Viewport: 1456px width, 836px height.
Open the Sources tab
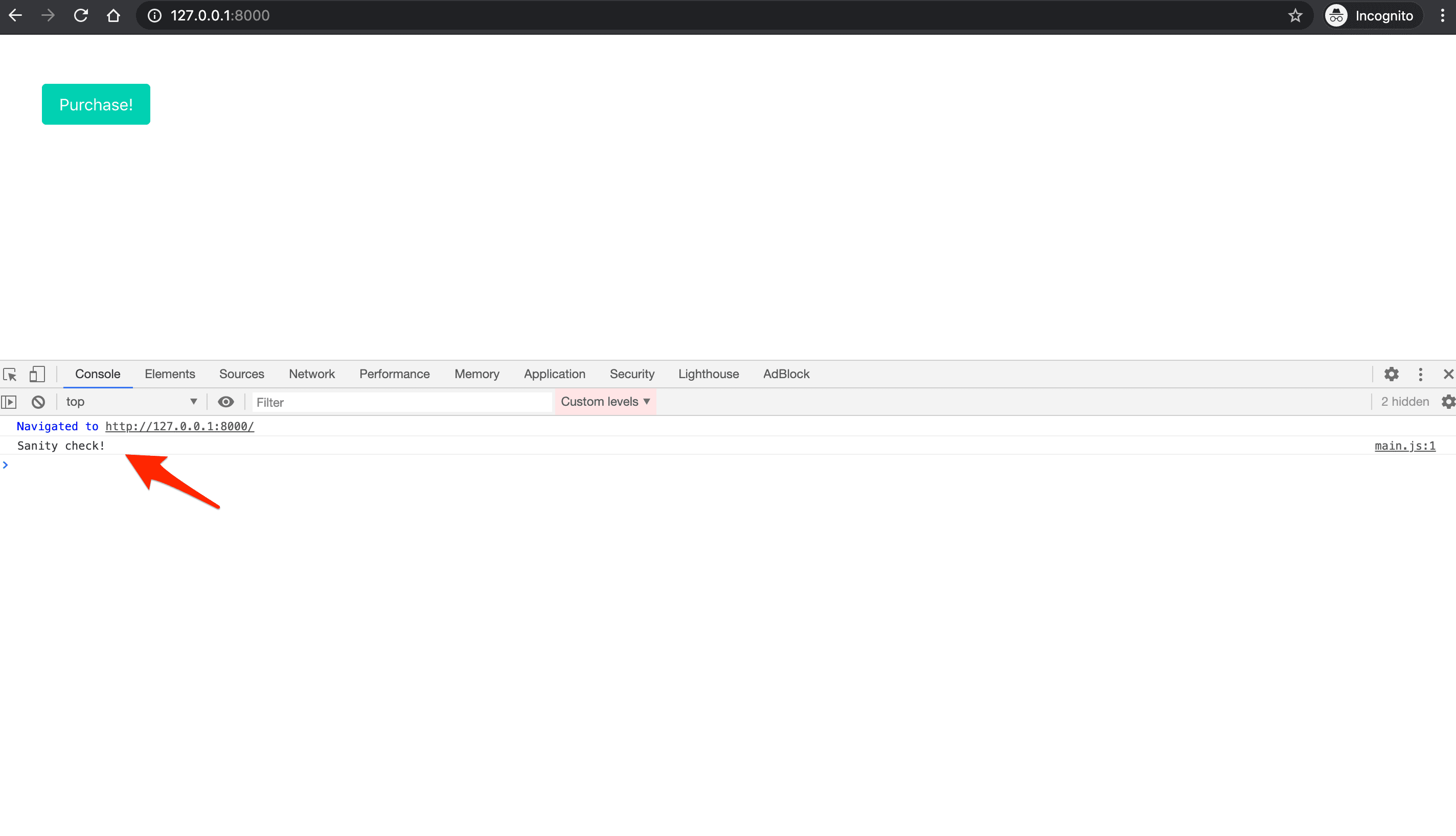[x=242, y=374]
